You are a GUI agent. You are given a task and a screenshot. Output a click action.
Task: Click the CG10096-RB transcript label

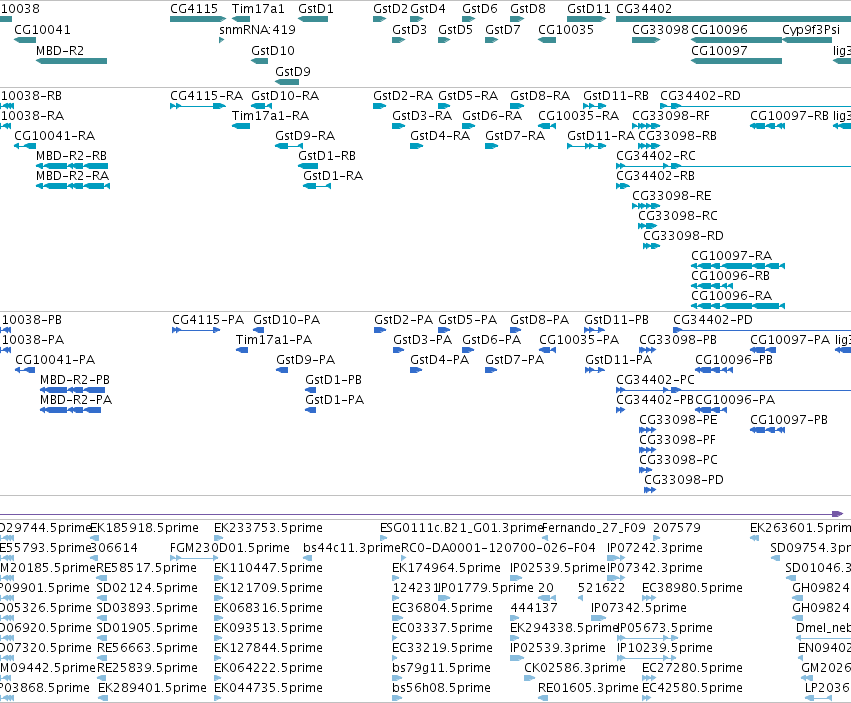pos(730,276)
